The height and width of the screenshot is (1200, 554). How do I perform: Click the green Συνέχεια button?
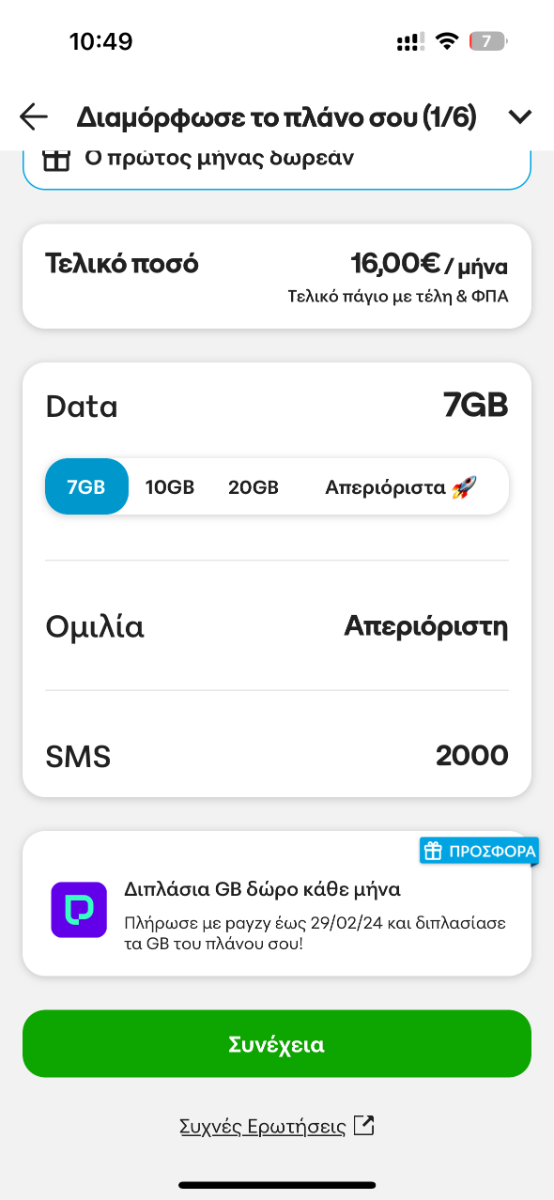click(x=277, y=1044)
